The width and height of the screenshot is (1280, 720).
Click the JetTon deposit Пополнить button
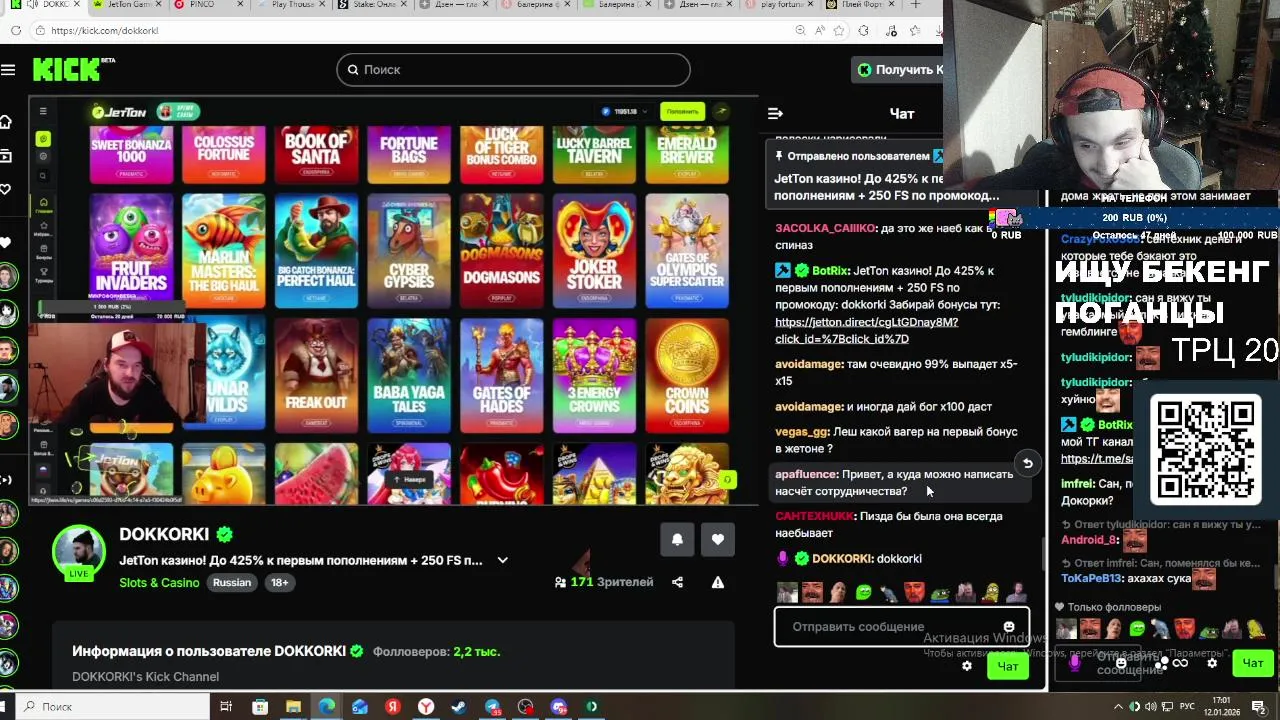coord(682,111)
